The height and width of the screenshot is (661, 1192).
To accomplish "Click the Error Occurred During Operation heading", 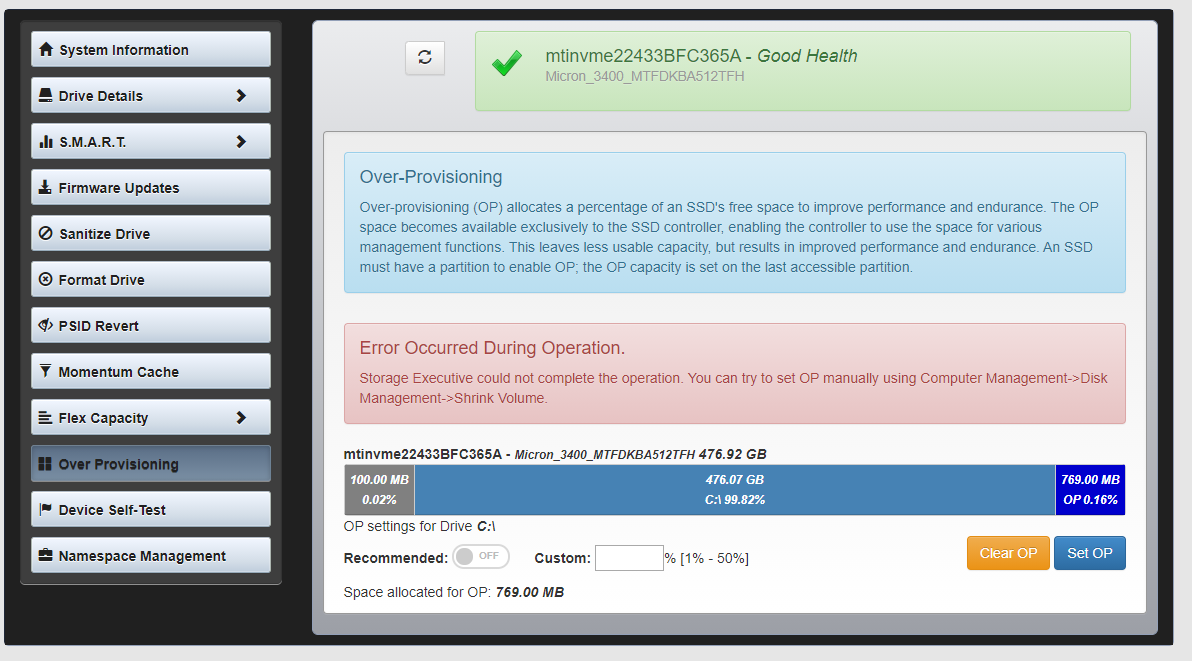I will tap(492, 348).
